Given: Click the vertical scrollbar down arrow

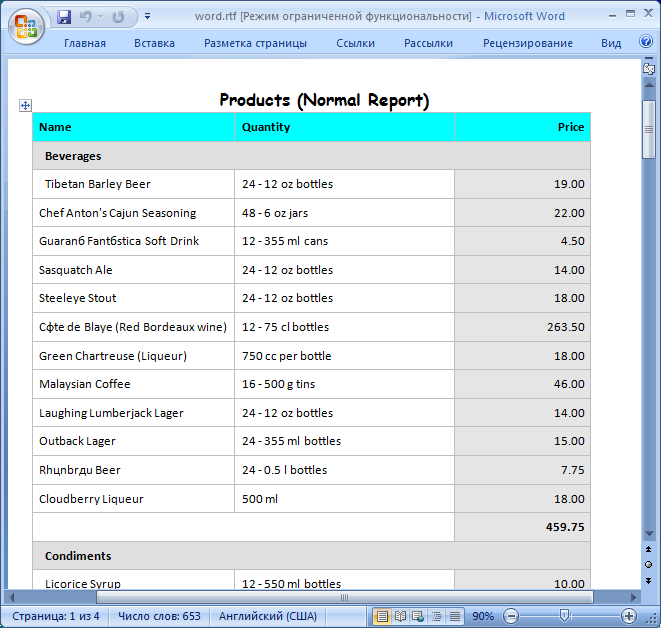Looking at the screenshot, I should tap(648, 534).
